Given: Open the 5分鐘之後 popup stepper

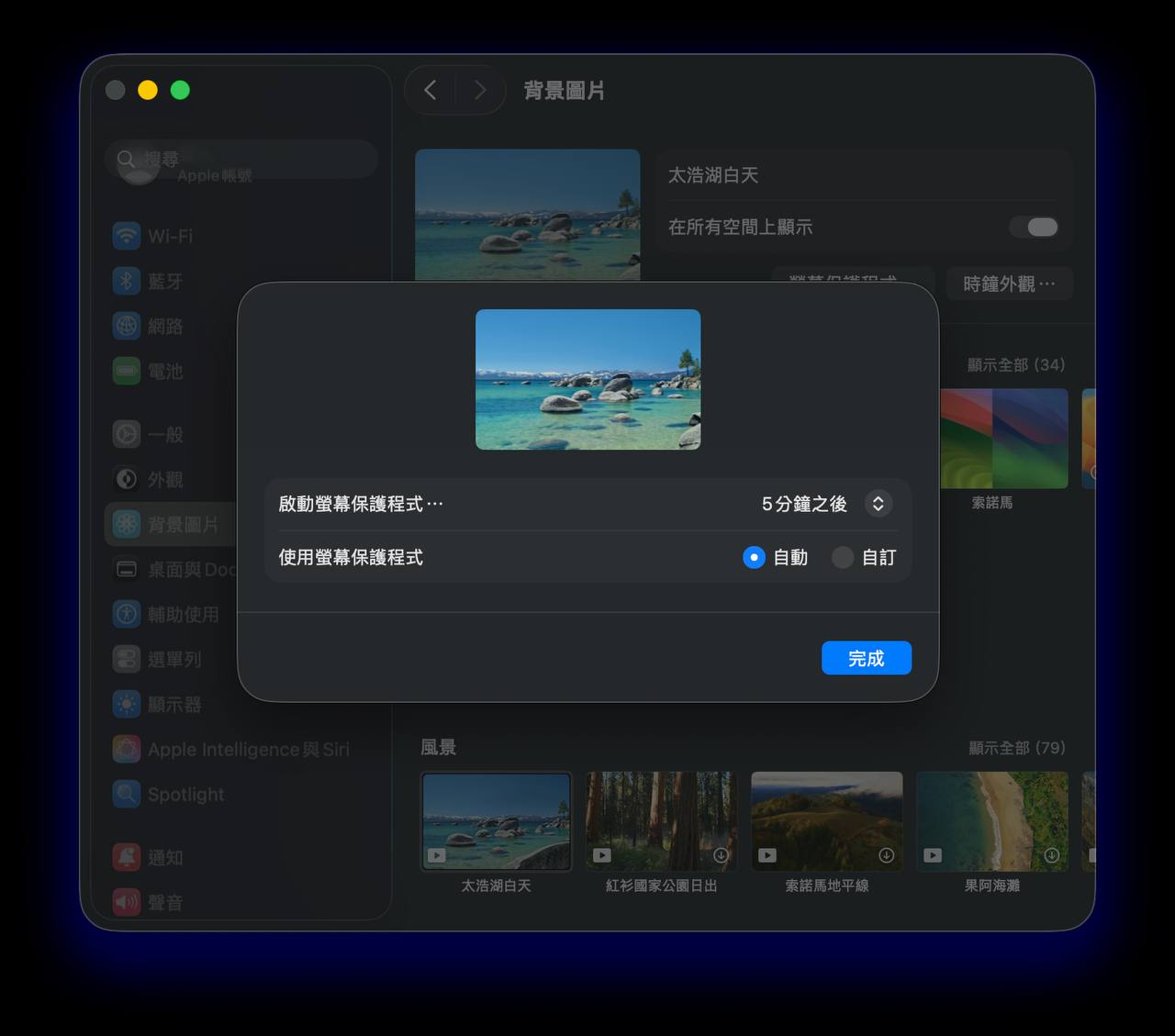Looking at the screenshot, I should (x=878, y=504).
